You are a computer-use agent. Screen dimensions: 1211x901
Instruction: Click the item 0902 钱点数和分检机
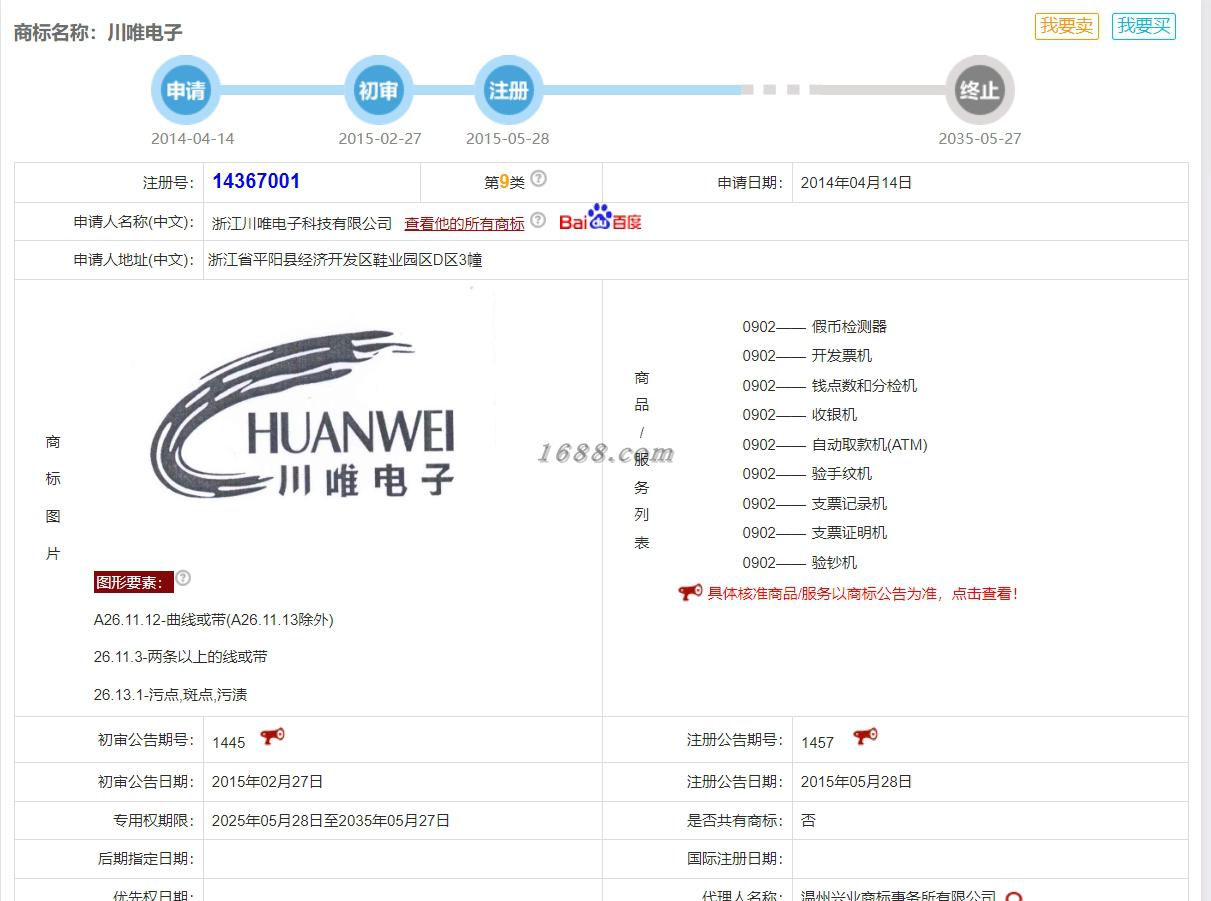(x=829, y=385)
